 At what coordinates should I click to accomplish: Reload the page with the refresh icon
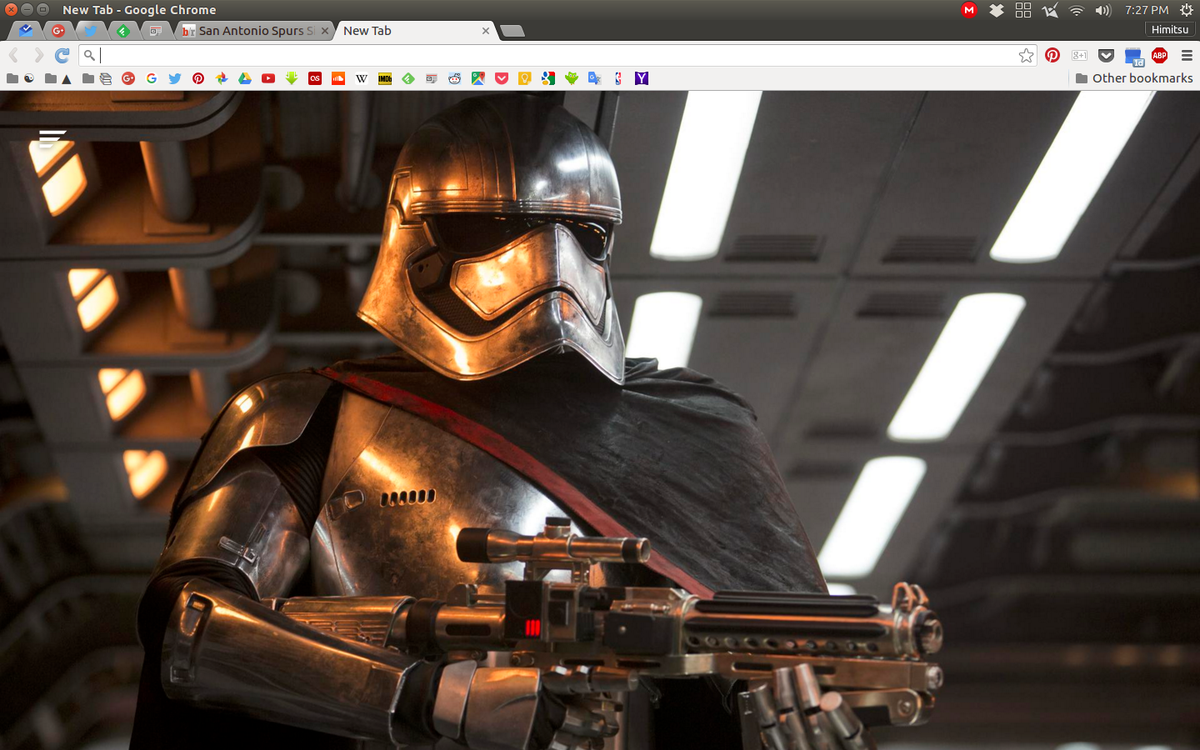click(62, 56)
